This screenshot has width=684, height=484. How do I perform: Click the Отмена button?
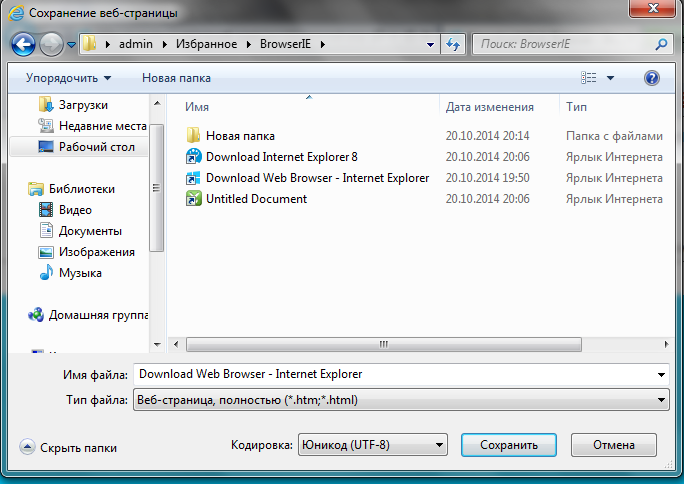point(613,445)
